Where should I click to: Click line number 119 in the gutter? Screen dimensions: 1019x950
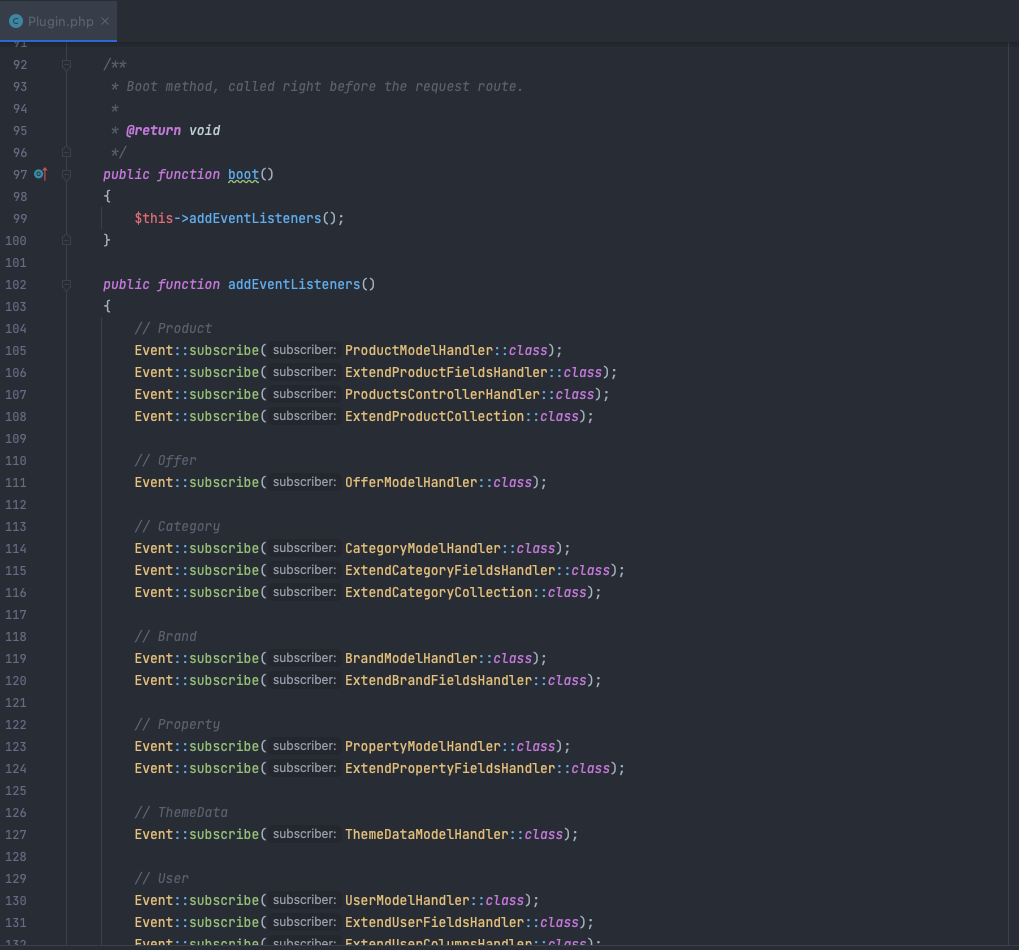[x=16, y=658]
